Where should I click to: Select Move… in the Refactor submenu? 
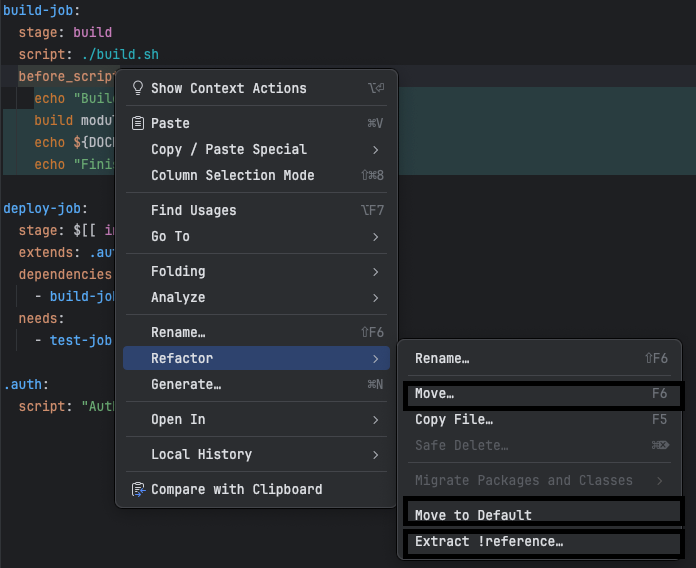click(x=539, y=393)
